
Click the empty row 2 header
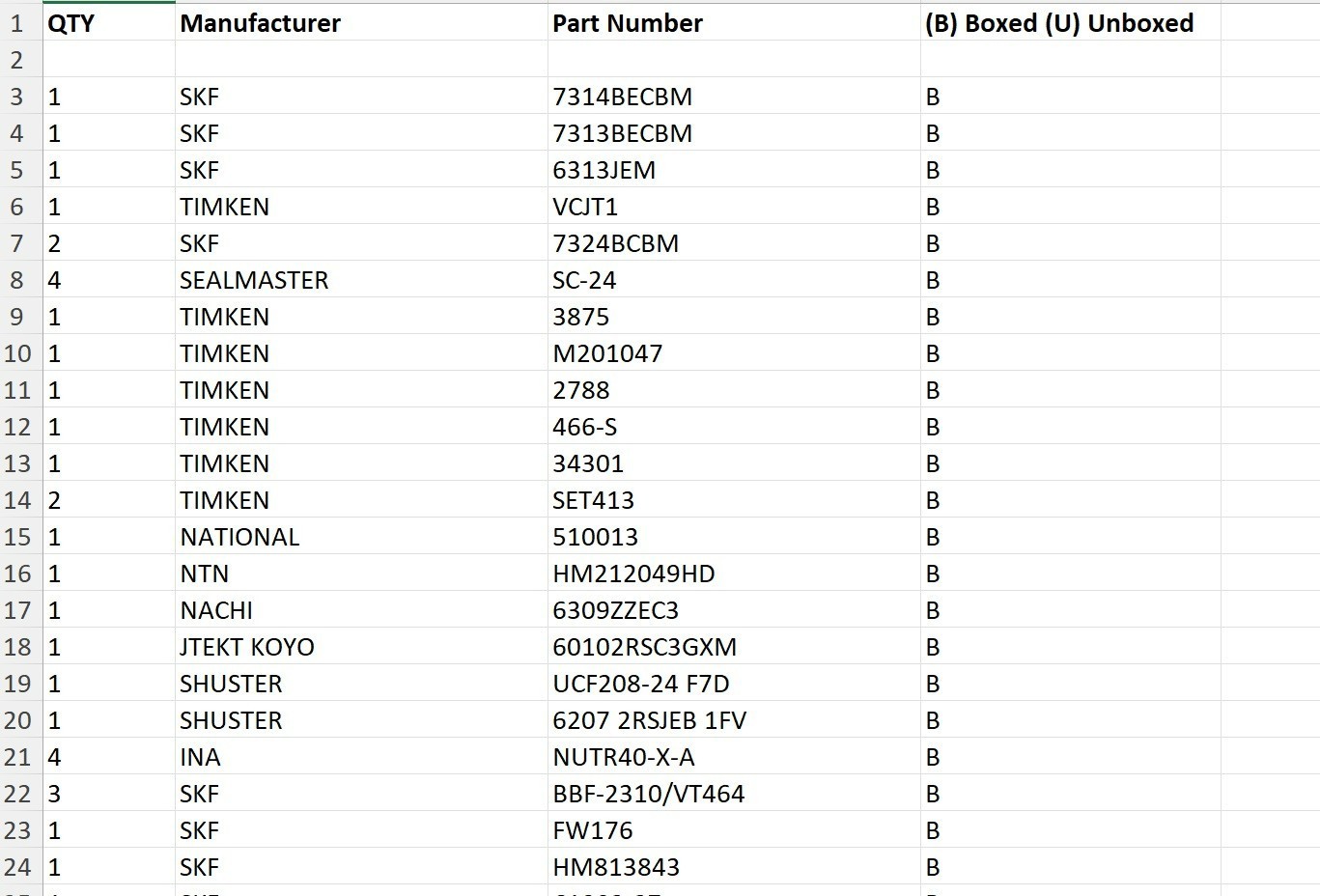coord(21,60)
